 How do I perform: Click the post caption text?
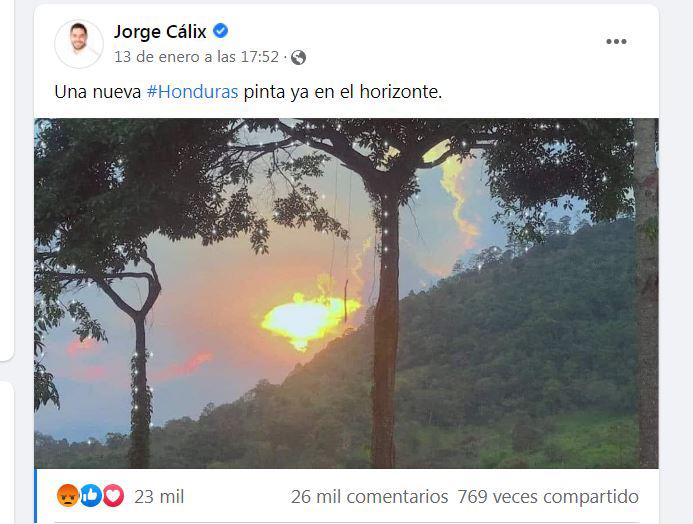(248, 92)
